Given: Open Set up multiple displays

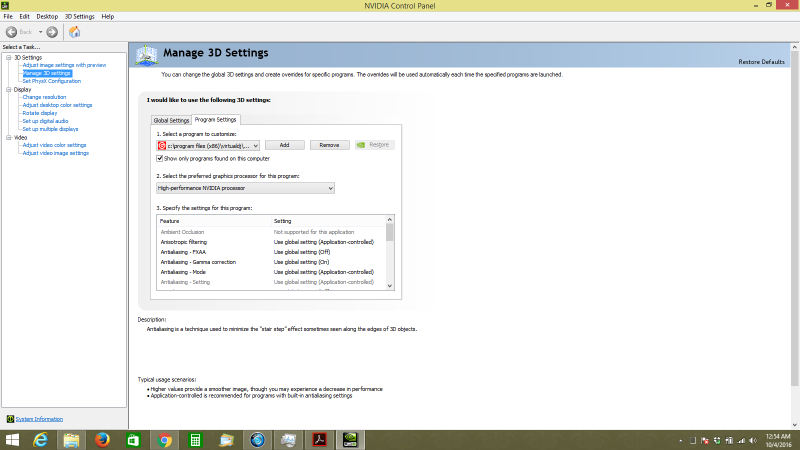Looking at the screenshot, I should point(51,129).
